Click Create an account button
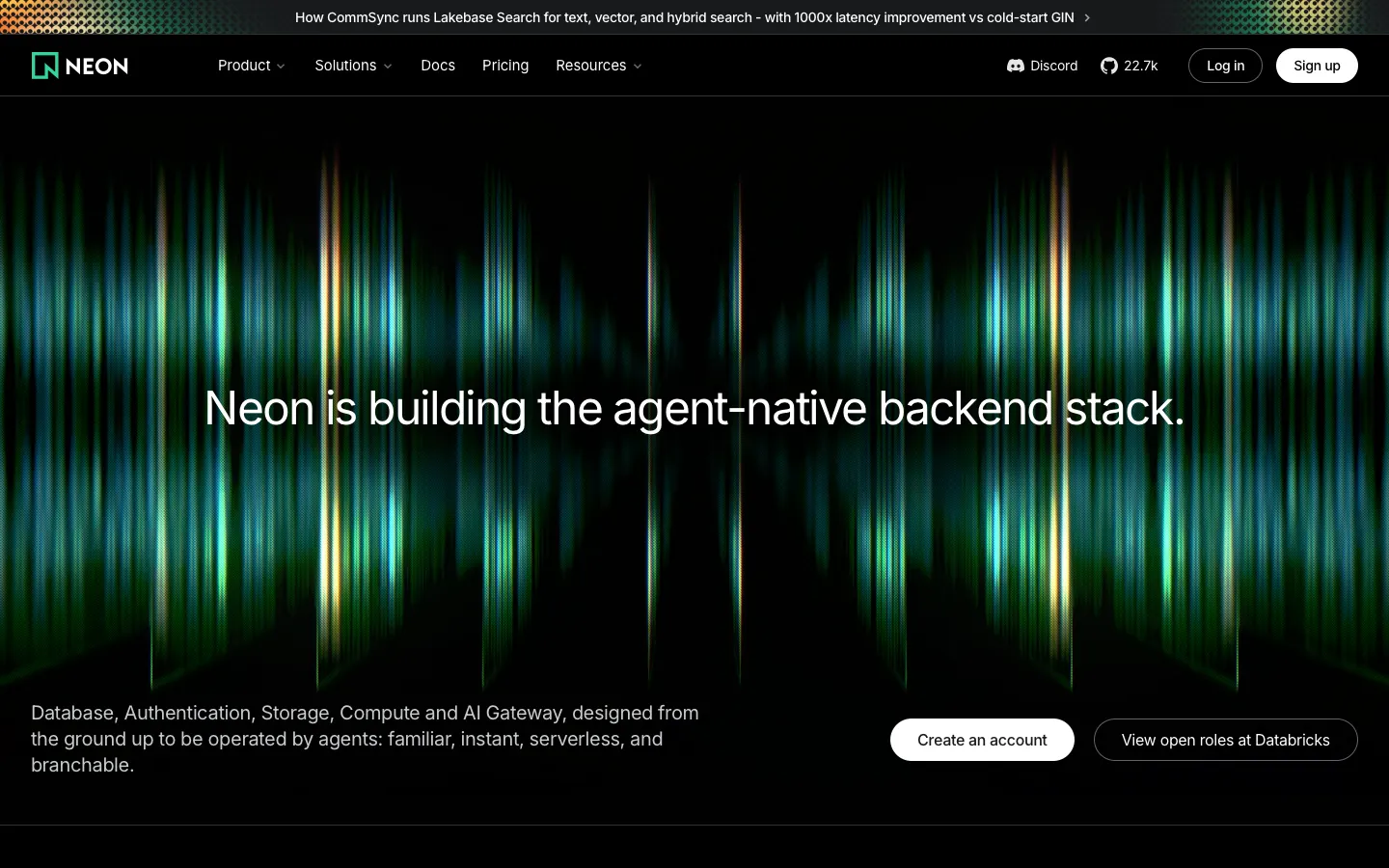This screenshot has width=1389, height=868. tap(982, 740)
